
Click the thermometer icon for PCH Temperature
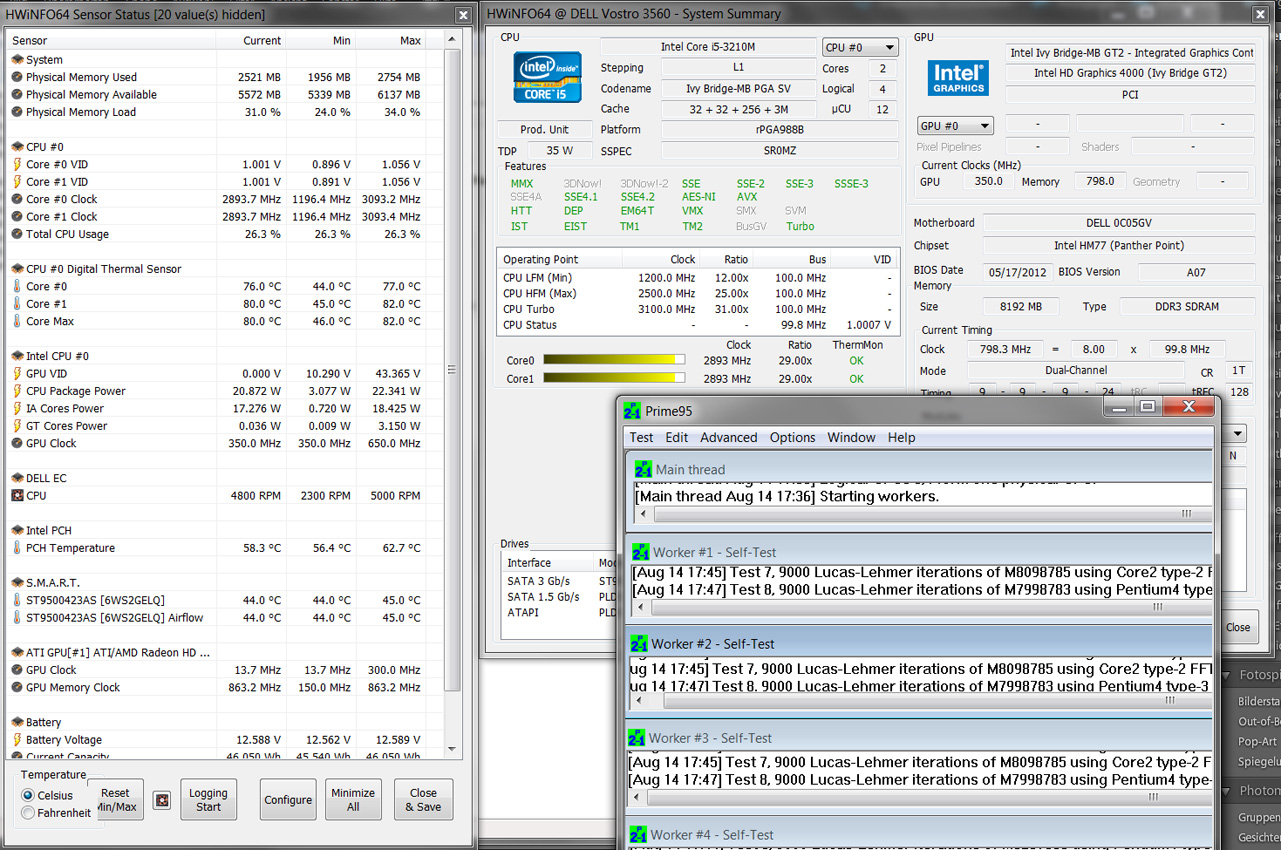17,548
